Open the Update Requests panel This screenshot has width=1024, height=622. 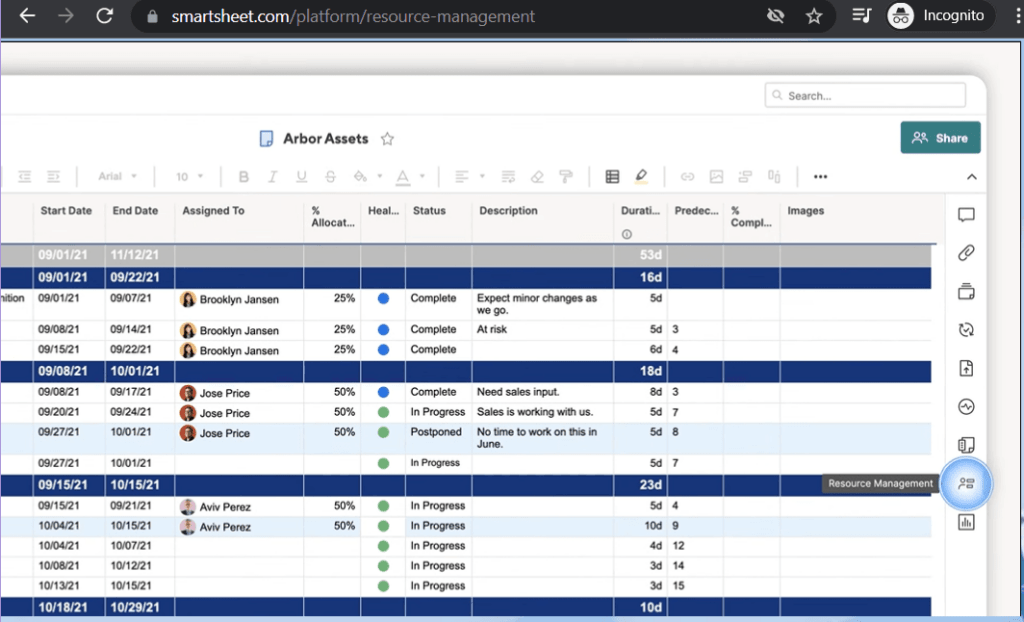(965, 329)
